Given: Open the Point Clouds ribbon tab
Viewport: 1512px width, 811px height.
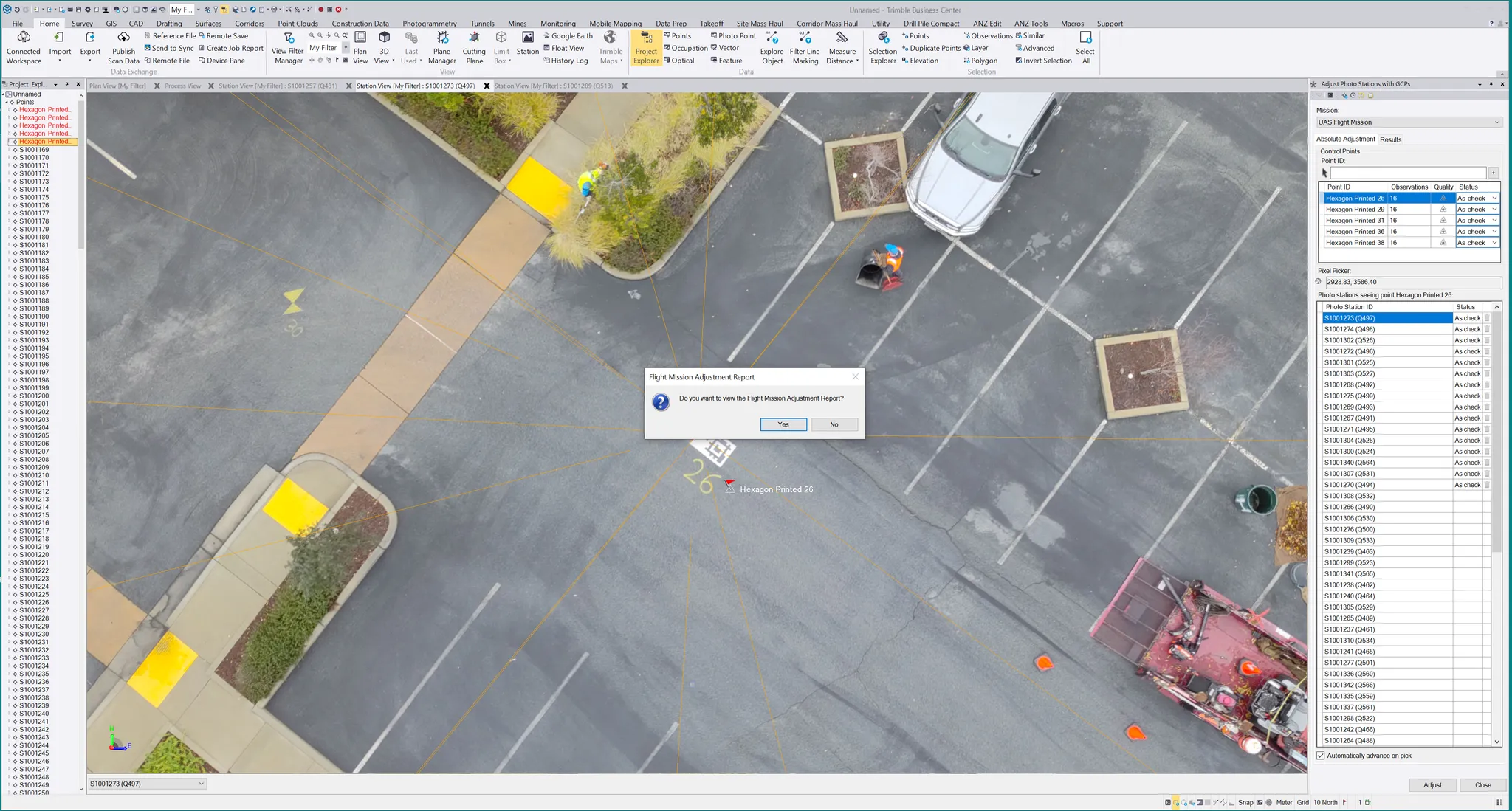Looking at the screenshot, I should 298,23.
